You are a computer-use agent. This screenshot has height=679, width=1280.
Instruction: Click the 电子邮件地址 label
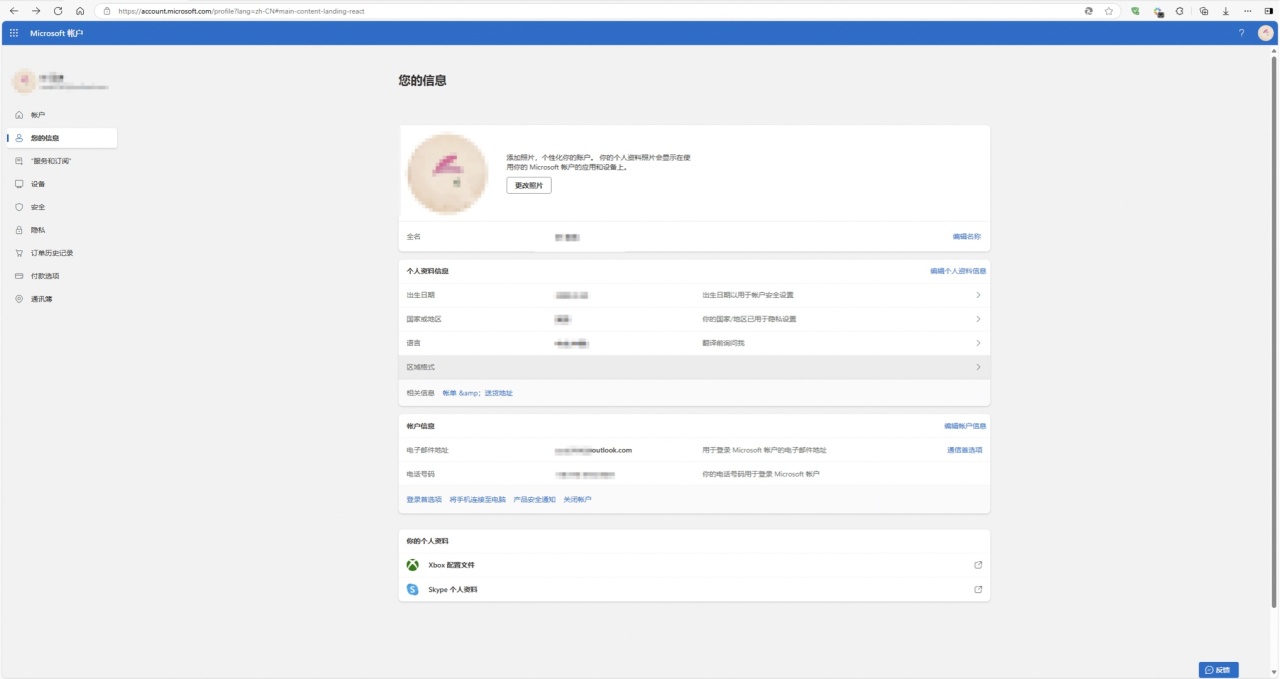click(x=428, y=450)
